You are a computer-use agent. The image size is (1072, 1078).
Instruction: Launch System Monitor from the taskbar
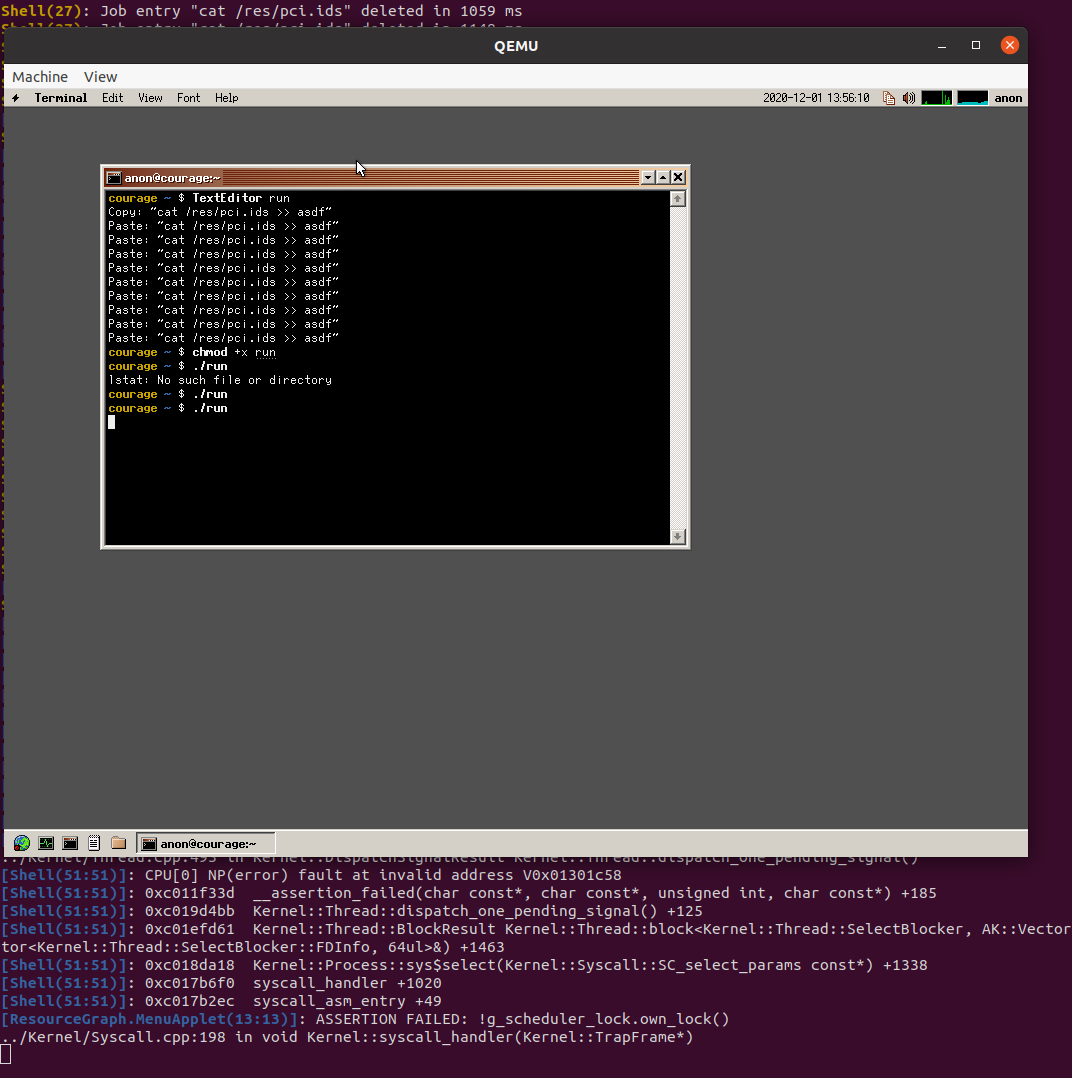(45, 843)
